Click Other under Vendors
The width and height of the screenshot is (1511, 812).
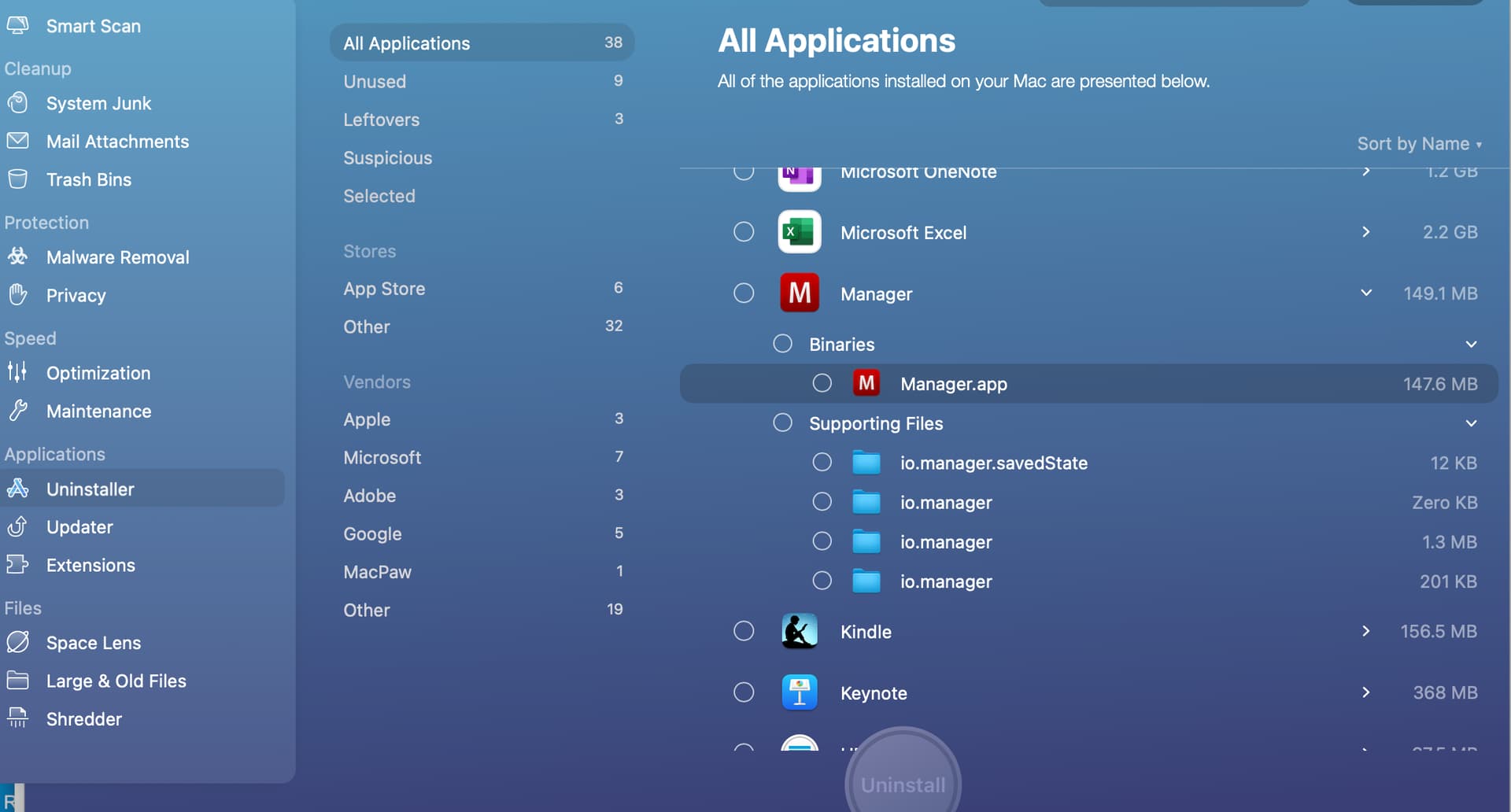(482, 609)
